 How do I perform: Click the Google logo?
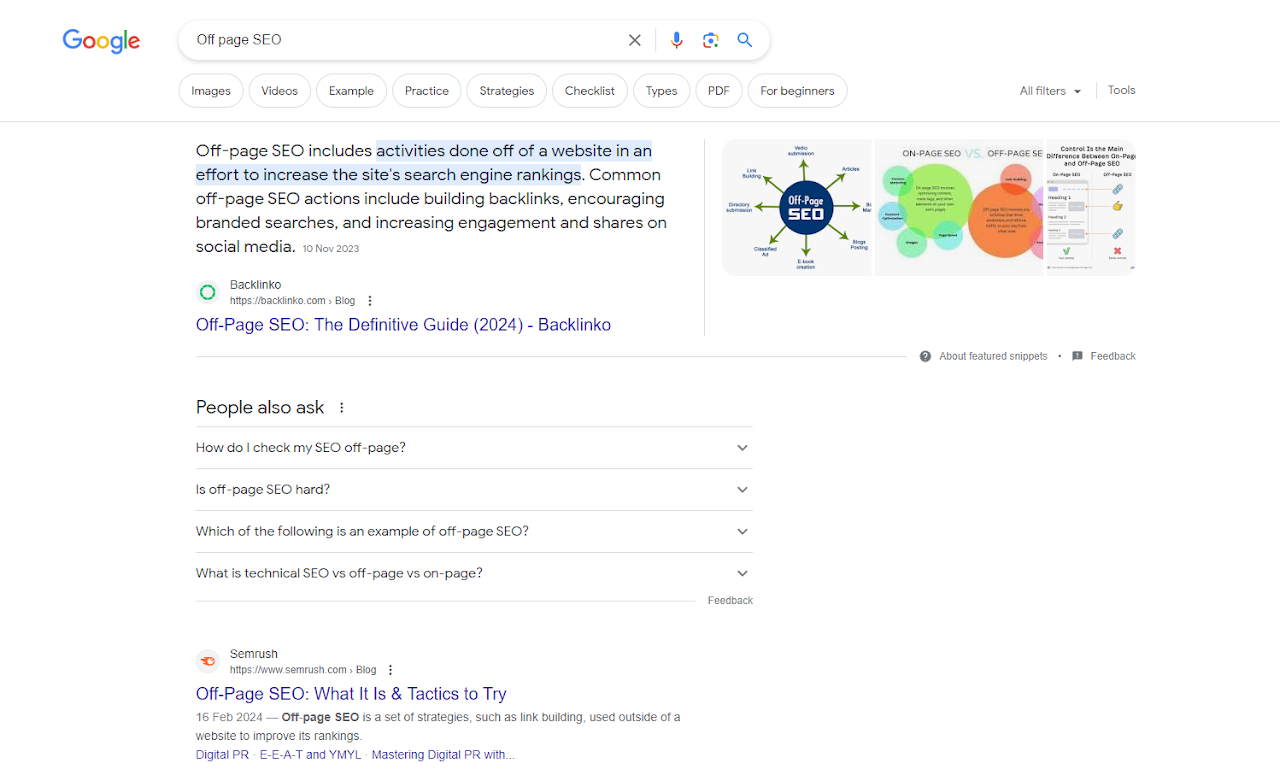click(100, 41)
